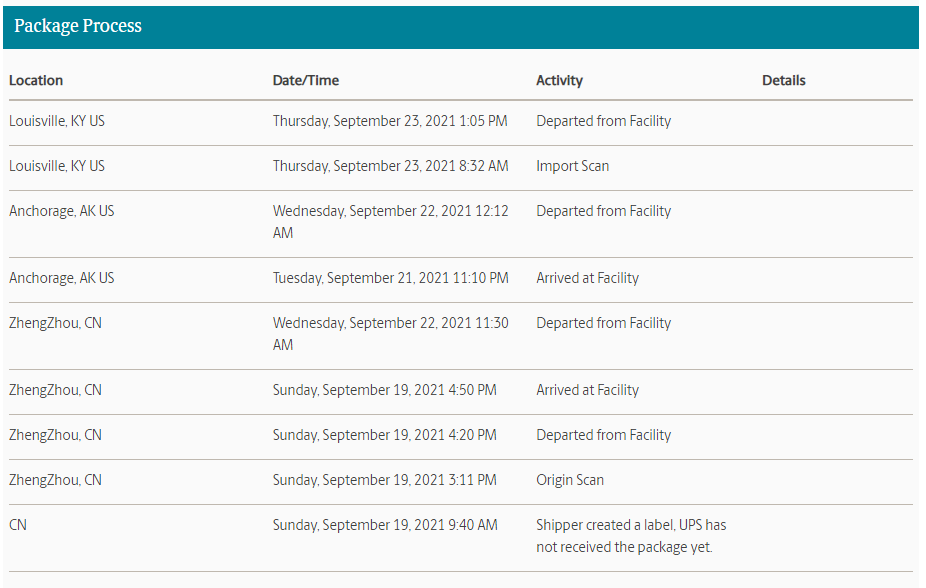
Task: Click the location cell reading only CN
Action: [18, 525]
